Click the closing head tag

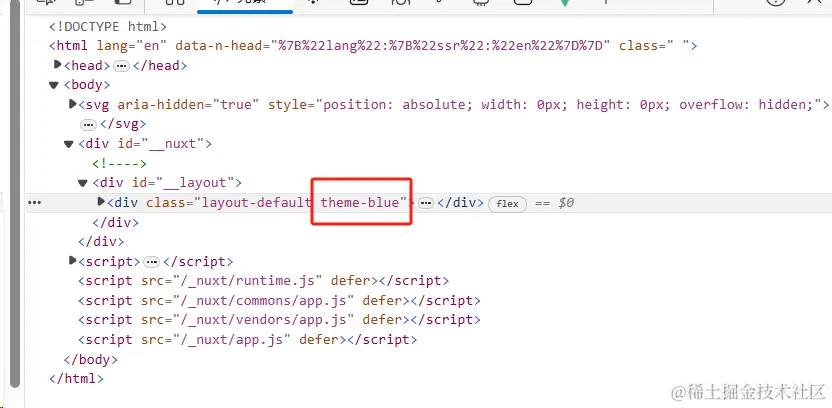[159, 66]
